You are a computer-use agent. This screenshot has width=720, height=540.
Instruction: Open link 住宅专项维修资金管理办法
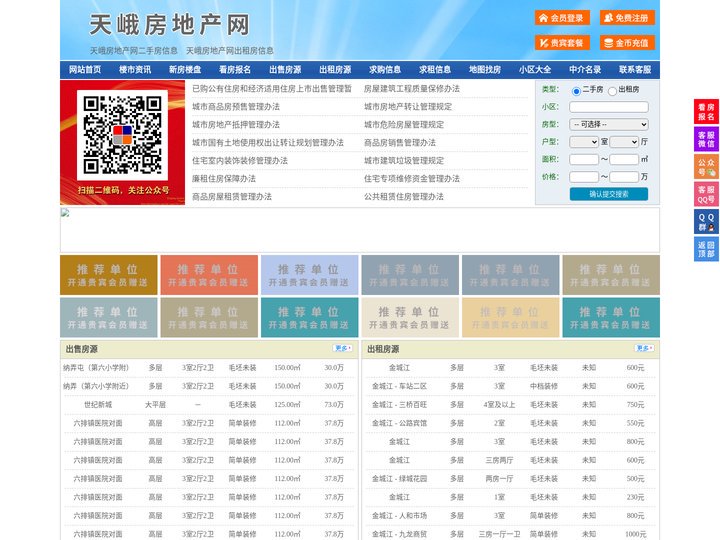point(412,179)
